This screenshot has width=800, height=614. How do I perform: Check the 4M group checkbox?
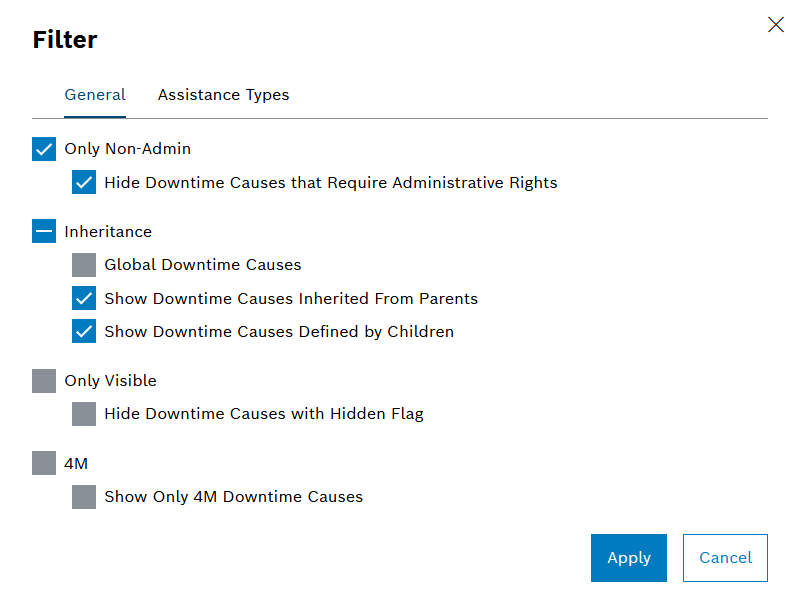[44, 463]
